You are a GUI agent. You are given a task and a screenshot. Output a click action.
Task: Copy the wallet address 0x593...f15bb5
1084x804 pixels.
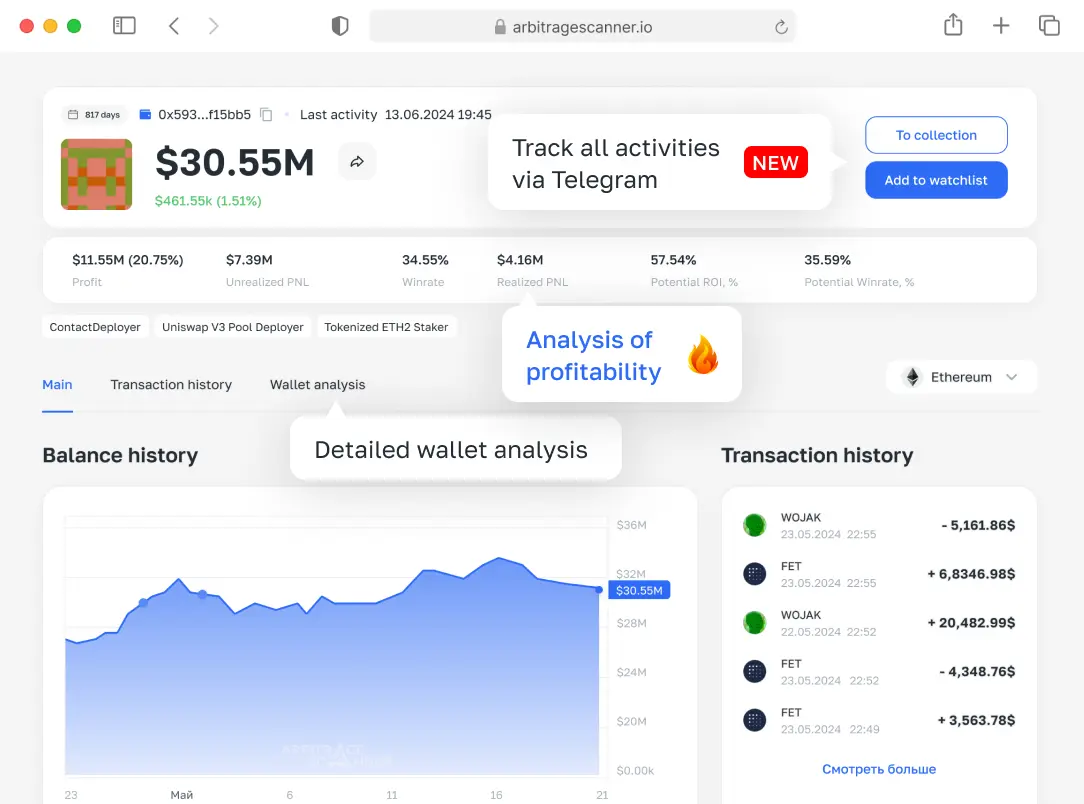pyautogui.click(x=265, y=114)
